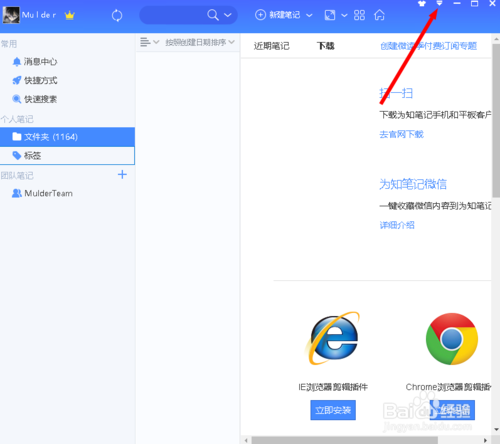Screen dimensions: 500x444
Task: Click the Internet Explorer logo
Action: [x=333, y=338]
